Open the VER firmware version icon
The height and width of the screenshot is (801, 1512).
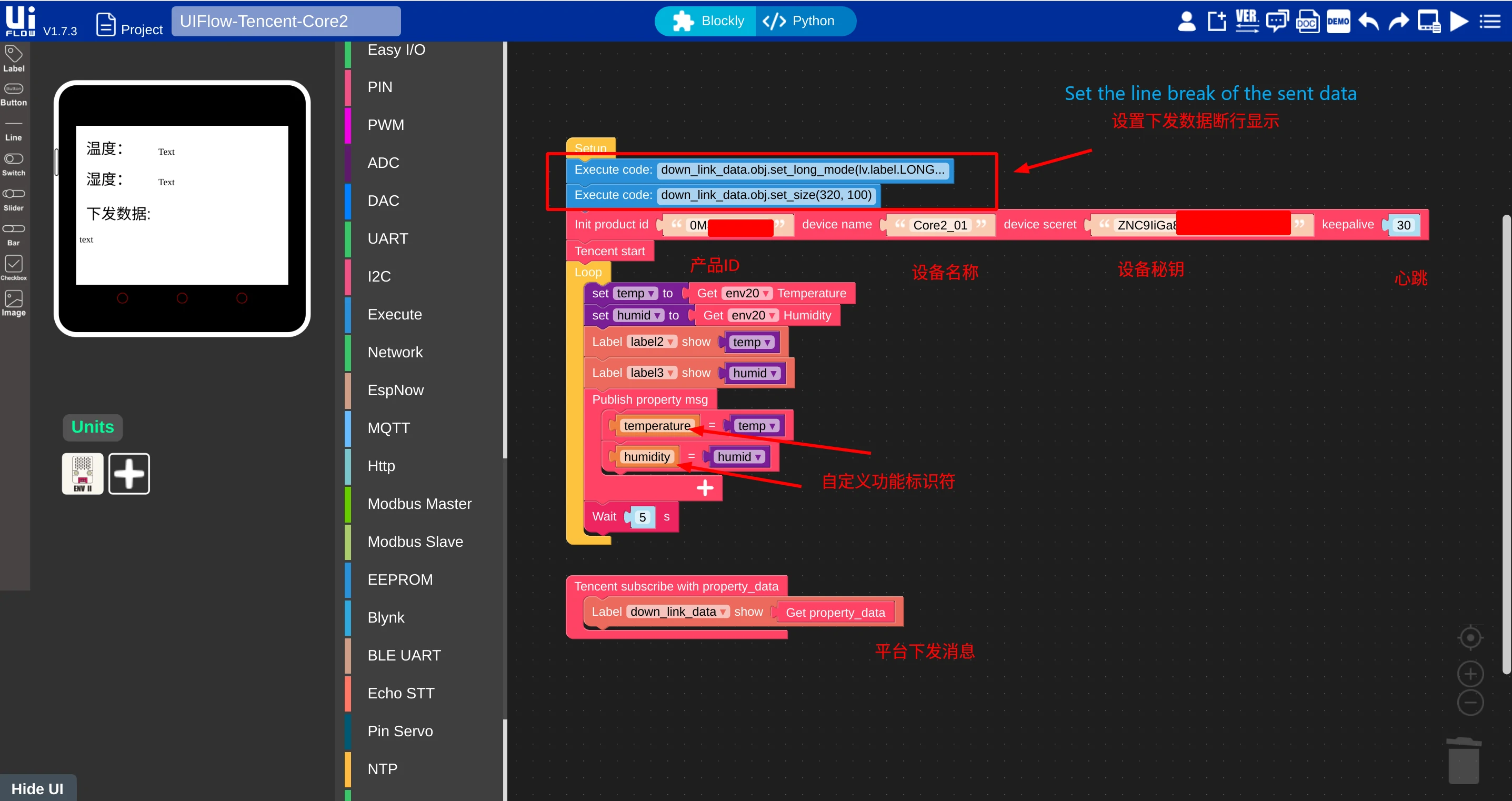click(1247, 21)
